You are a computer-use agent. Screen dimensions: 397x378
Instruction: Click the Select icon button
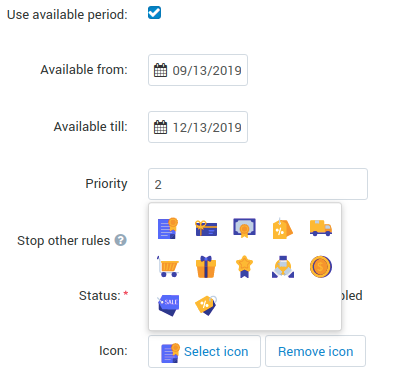[204, 351]
